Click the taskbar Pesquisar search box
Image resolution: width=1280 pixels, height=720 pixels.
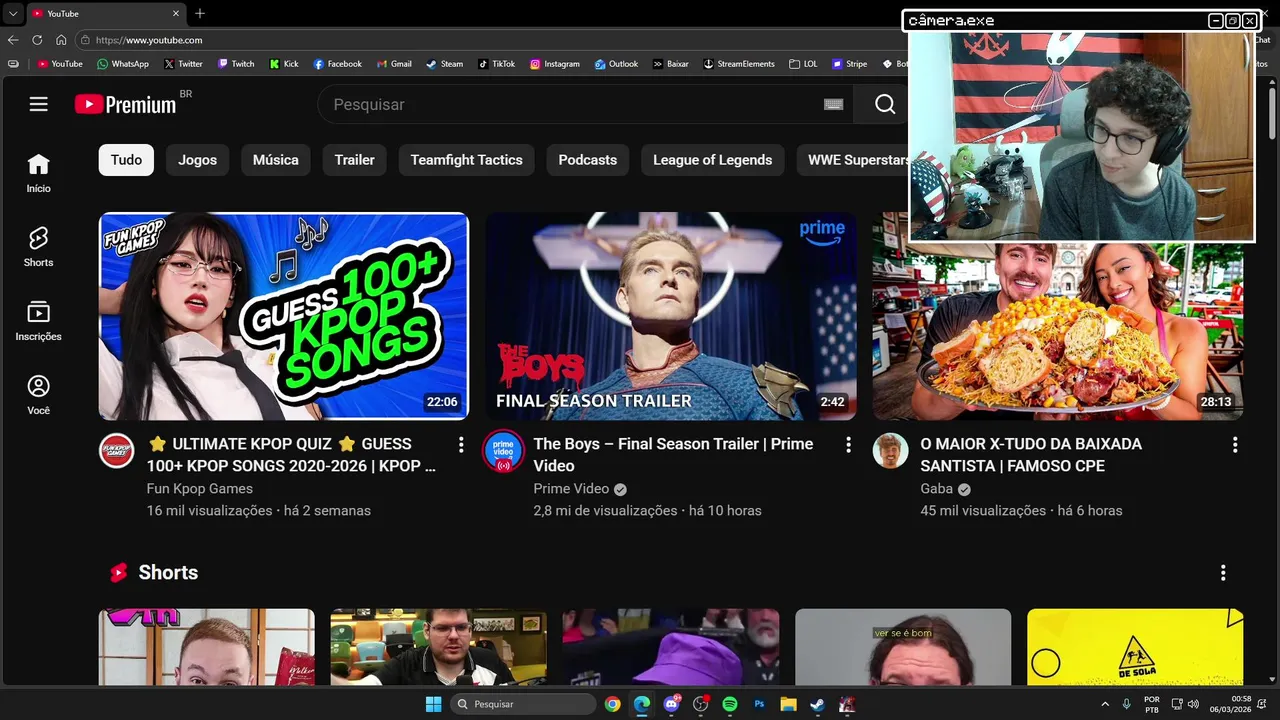point(524,704)
